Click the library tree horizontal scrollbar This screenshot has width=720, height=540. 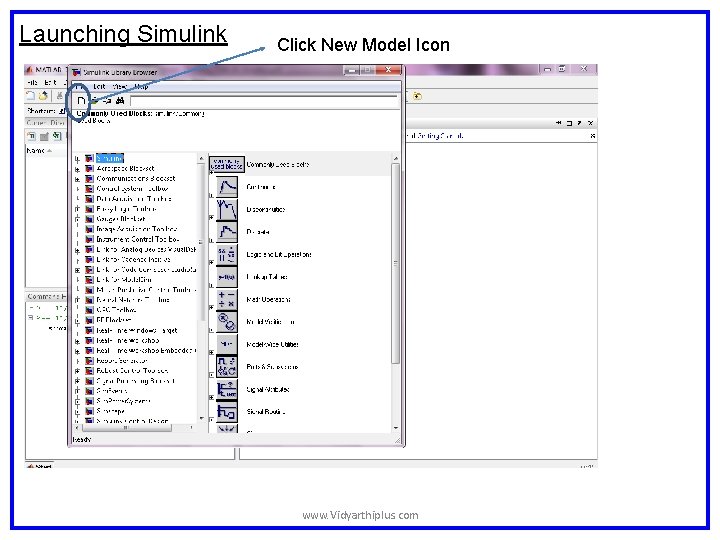pyautogui.click(x=127, y=428)
